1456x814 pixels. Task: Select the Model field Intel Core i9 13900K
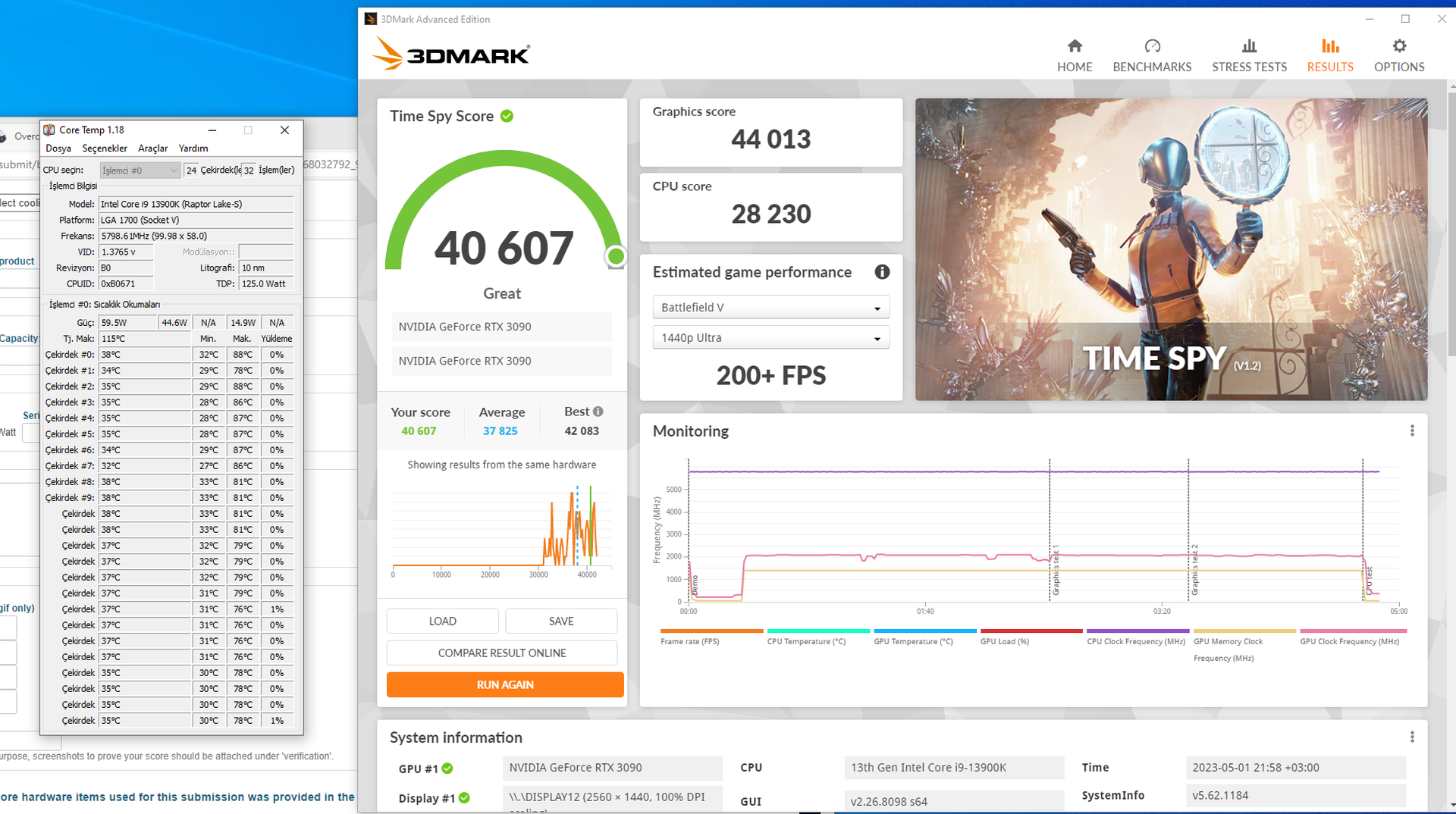(x=196, y=204)
